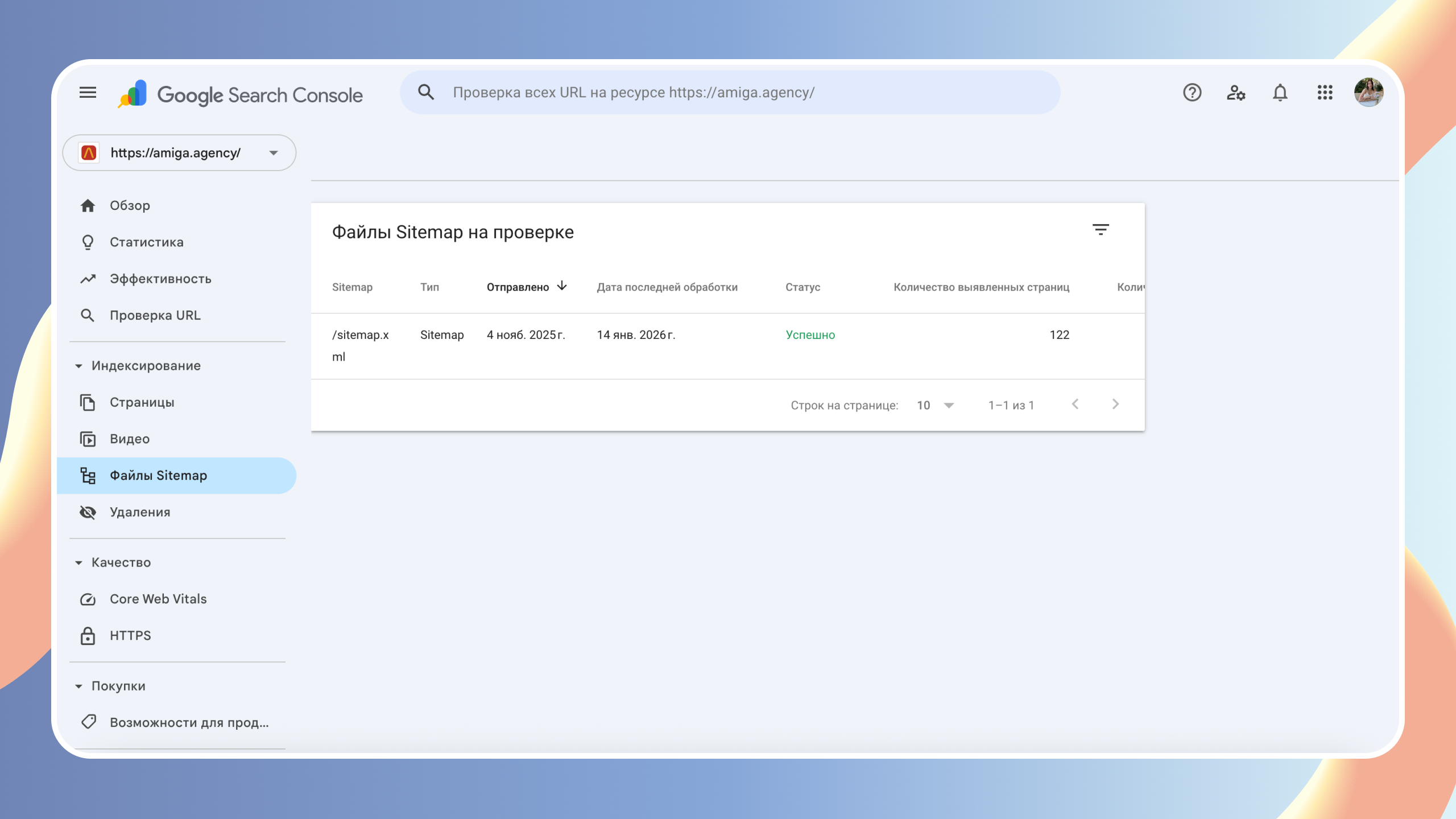Go to next table page arrow
This screenshot has width=1456, height=819.
[x=1115, y=404]
